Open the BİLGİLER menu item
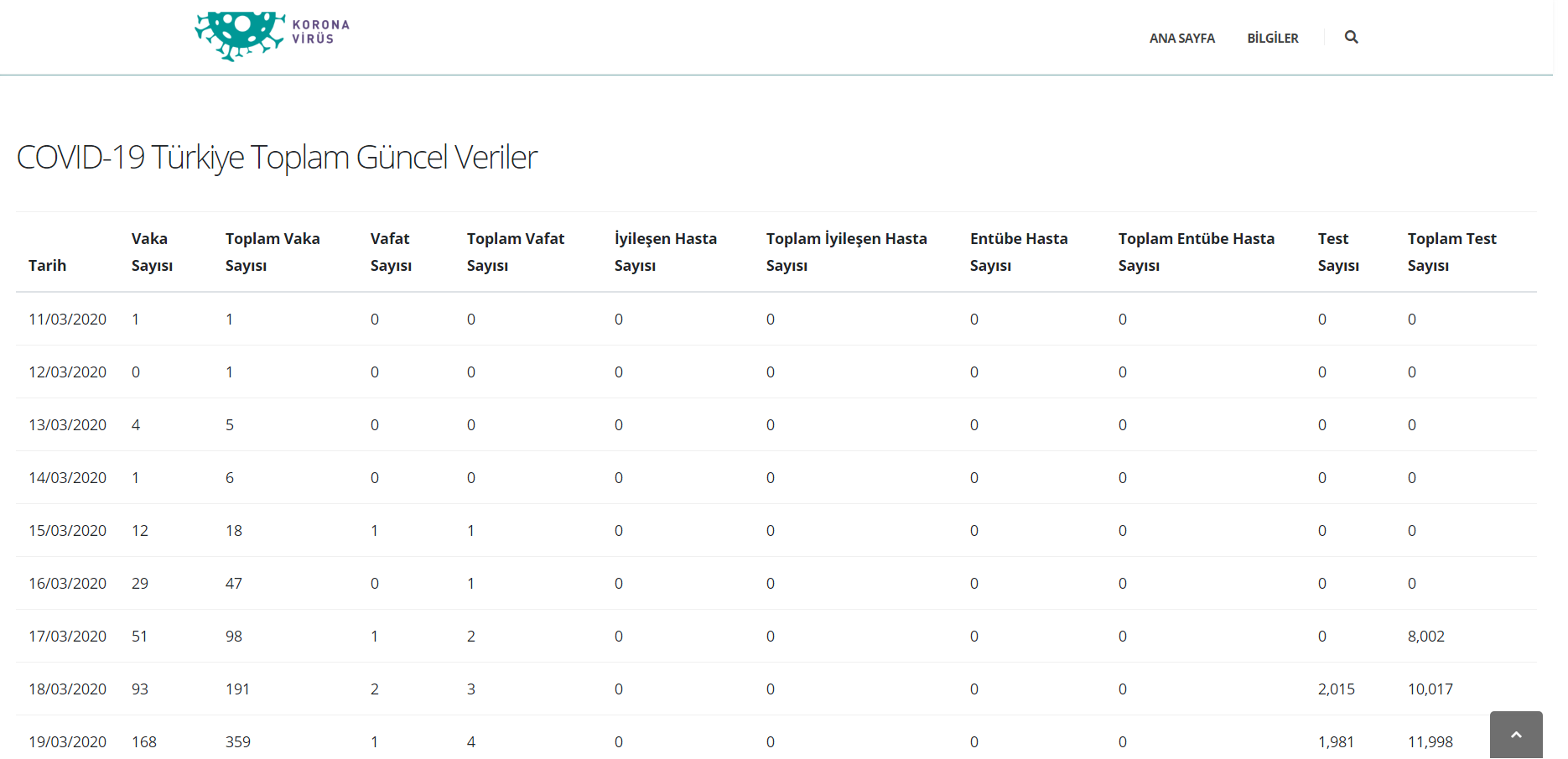The width and height of the screenshot is (1568, 759). tap(1272, 38)
